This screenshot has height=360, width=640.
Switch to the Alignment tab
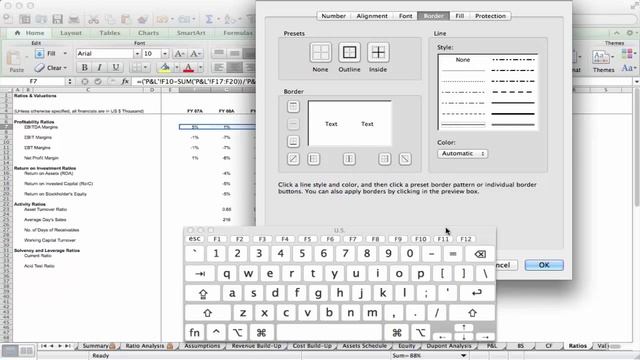pos(372,16)
